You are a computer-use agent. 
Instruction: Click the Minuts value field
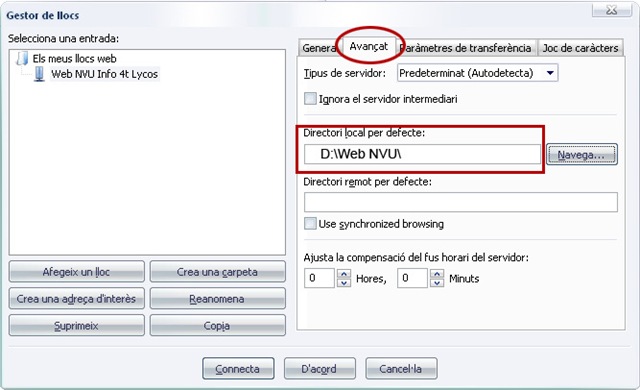(x=413, y=278)
